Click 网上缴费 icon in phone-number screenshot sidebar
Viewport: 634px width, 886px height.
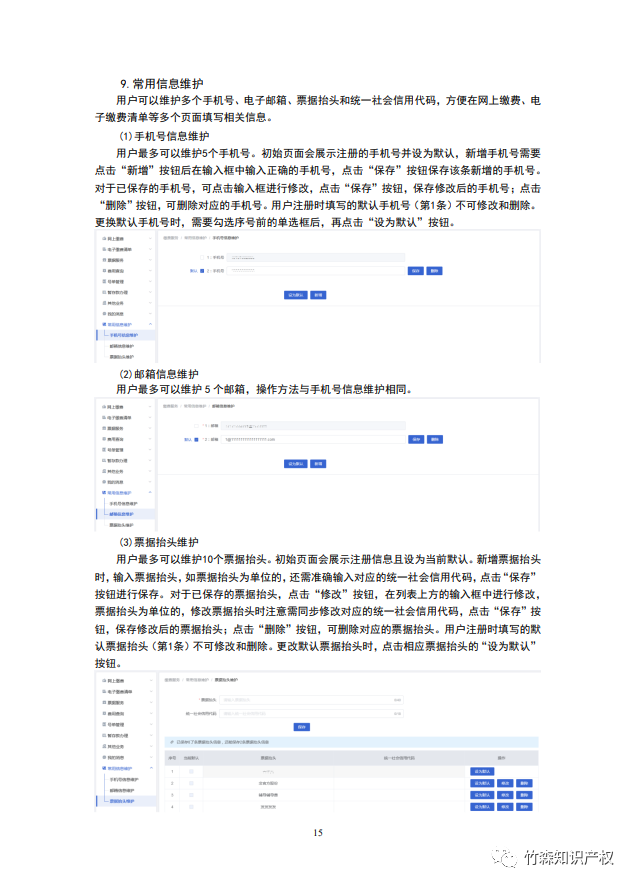pyautogui.click(x=104, y=239)
